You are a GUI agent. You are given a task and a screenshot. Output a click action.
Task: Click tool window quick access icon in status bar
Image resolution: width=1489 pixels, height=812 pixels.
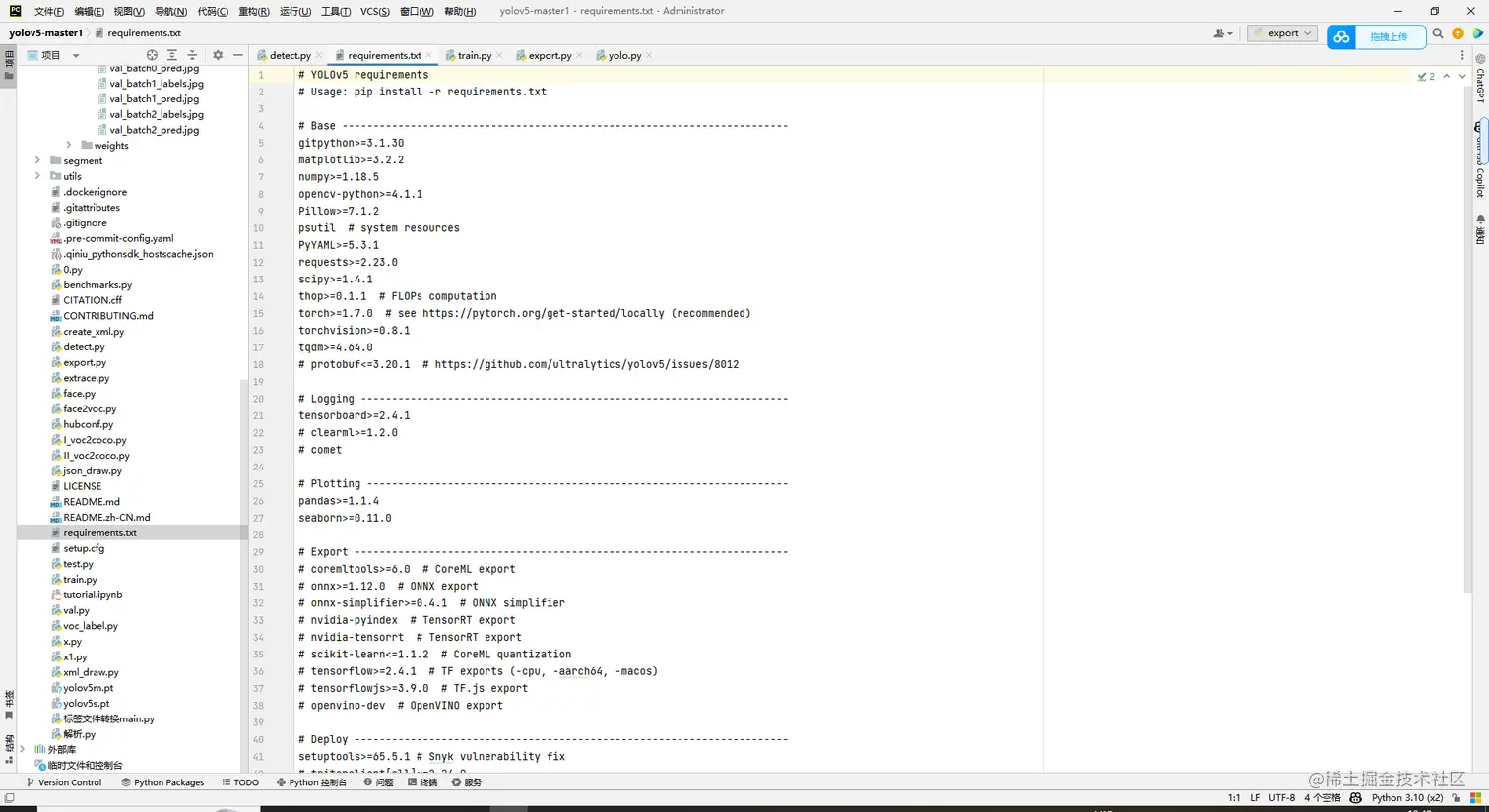[9, 798]
